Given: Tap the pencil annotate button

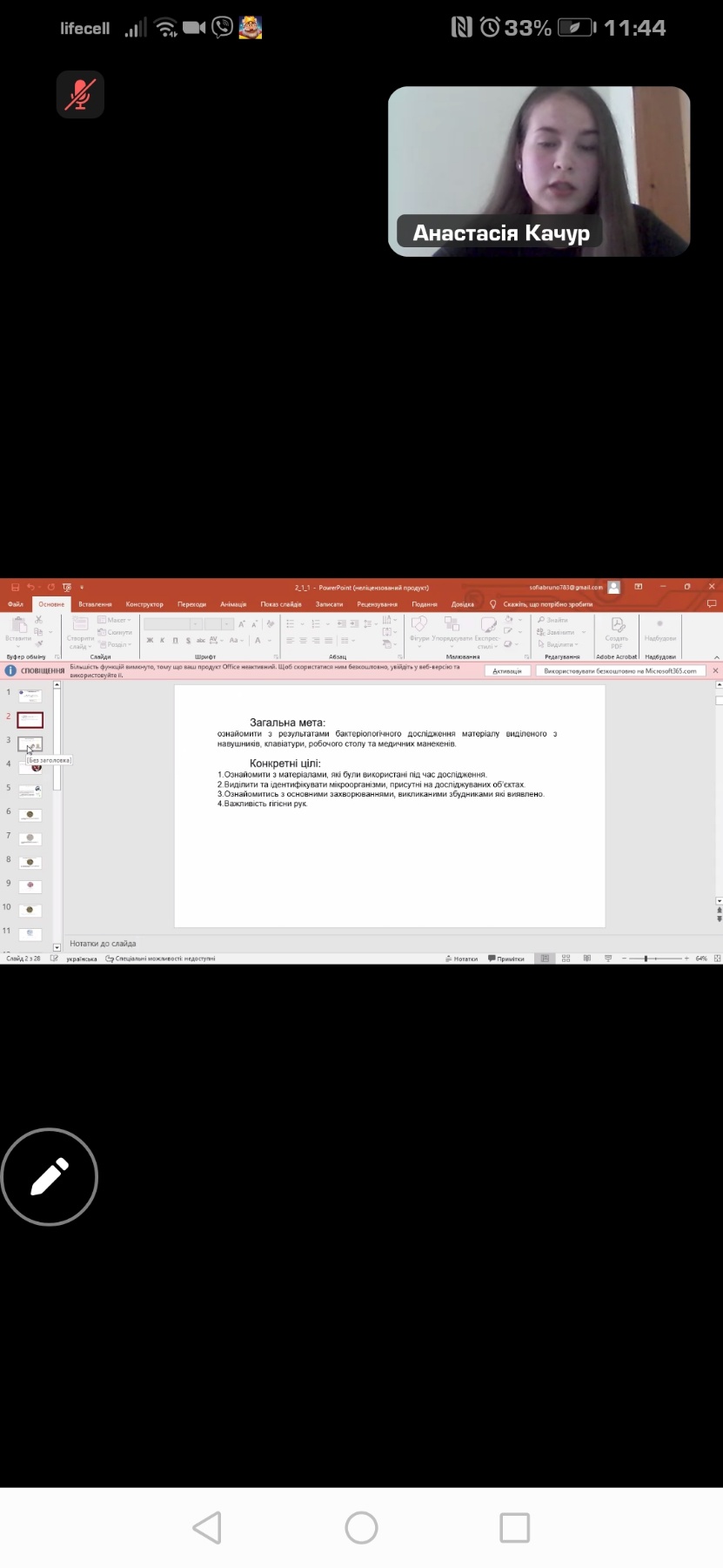Looking at the screenshot, I should [x=50, y=1177].
